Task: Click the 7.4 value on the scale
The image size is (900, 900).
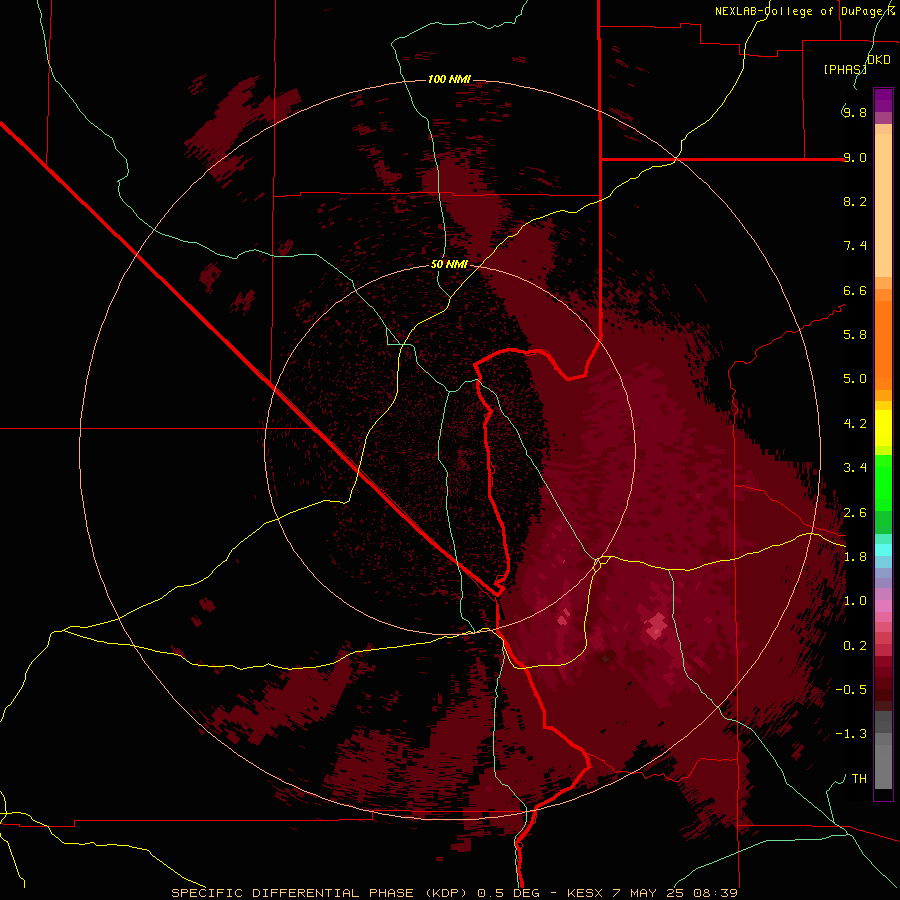Action: tap(855, 246)
